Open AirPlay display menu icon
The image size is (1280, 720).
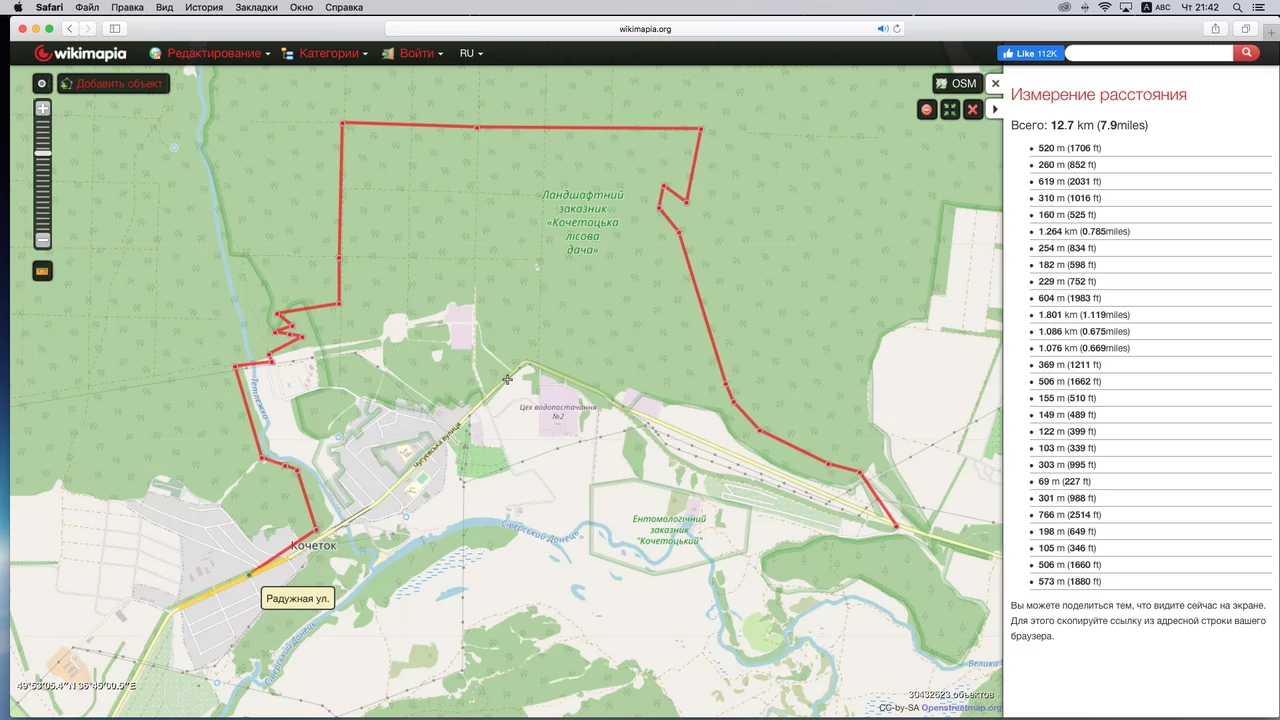coord(1126,7)
